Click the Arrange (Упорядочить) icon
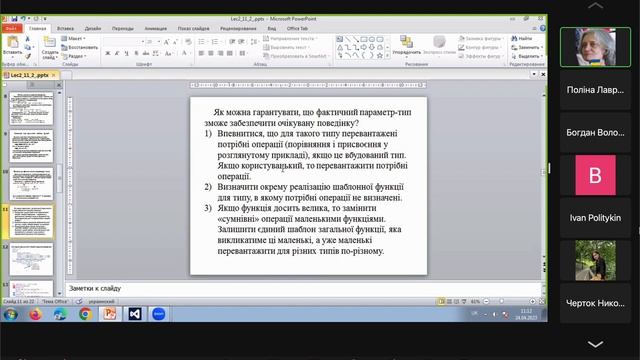The height and width of the screenshot is (360, 640). pyautogui.click(x=406, y=42)
